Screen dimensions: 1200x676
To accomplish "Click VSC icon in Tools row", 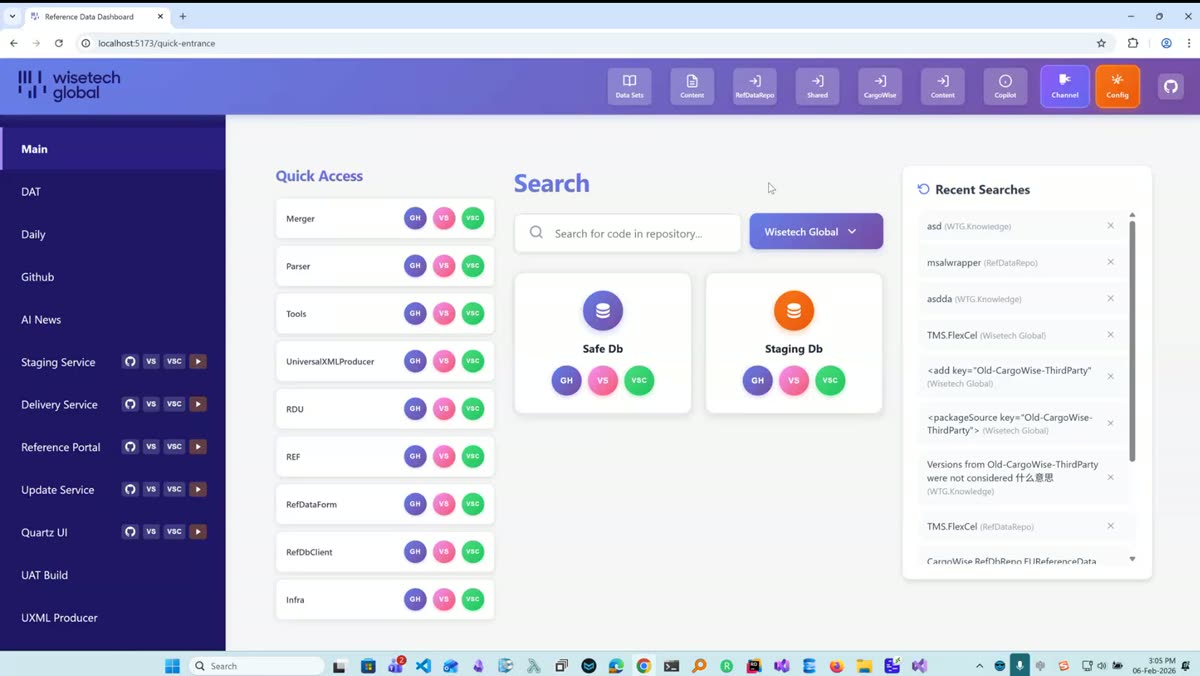I will [x=473, y=313].
